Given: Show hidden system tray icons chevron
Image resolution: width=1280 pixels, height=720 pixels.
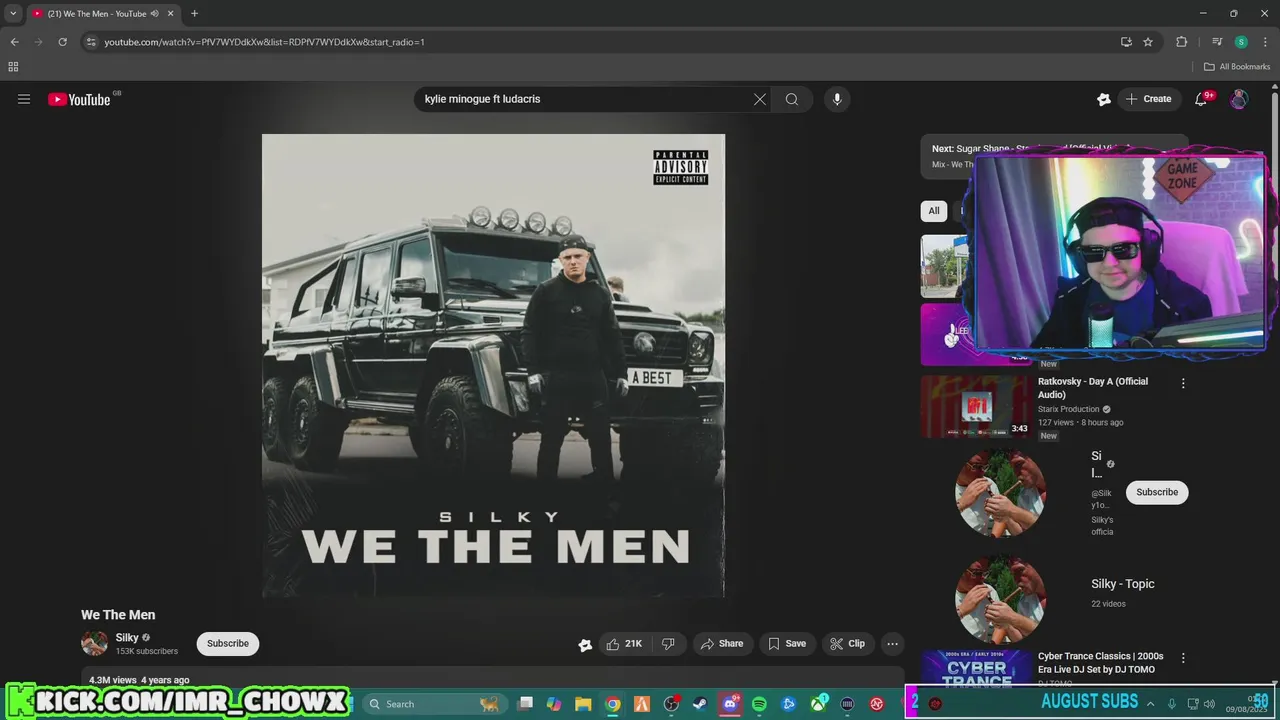Looking at the screenshot, I should [x=1150, y=704].
